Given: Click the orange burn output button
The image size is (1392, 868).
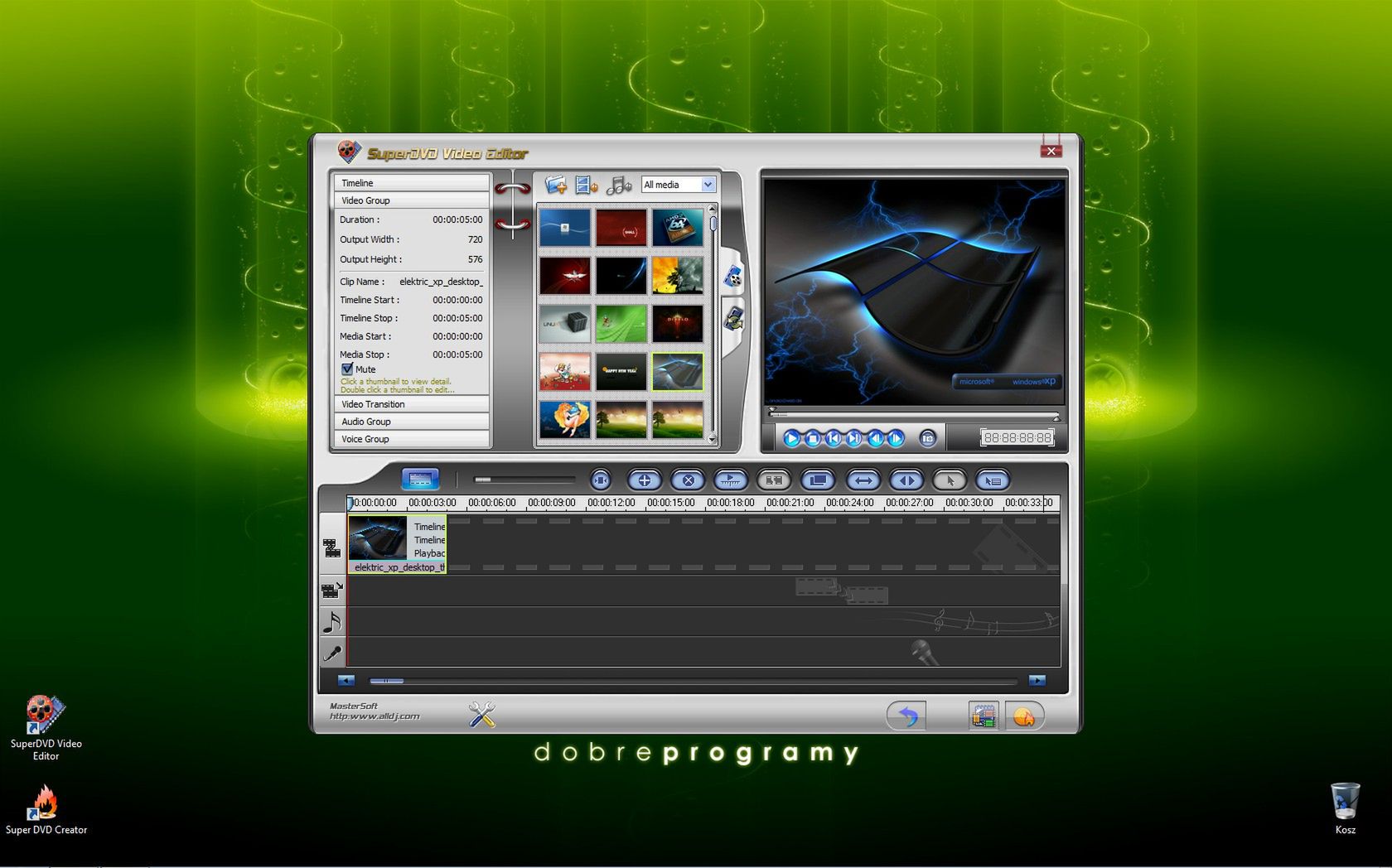Looking at the screenshot, I should [x=1024, y=716].
